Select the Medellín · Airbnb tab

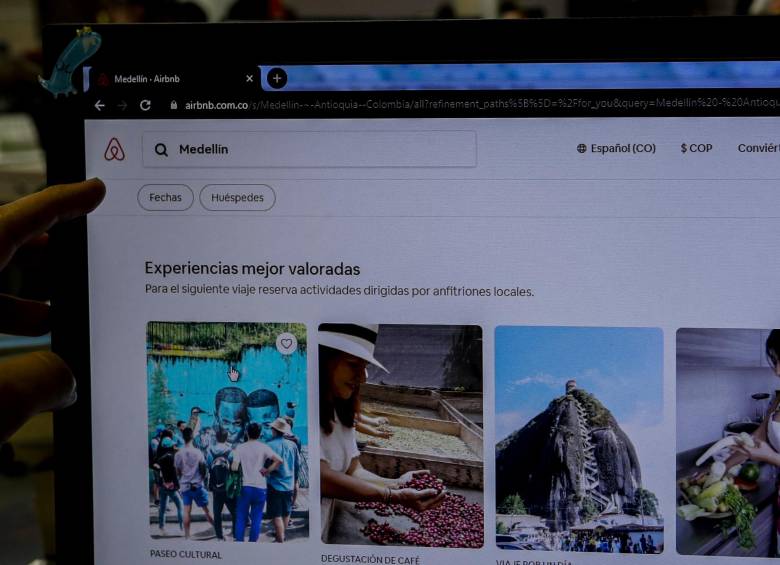point(172,79)
